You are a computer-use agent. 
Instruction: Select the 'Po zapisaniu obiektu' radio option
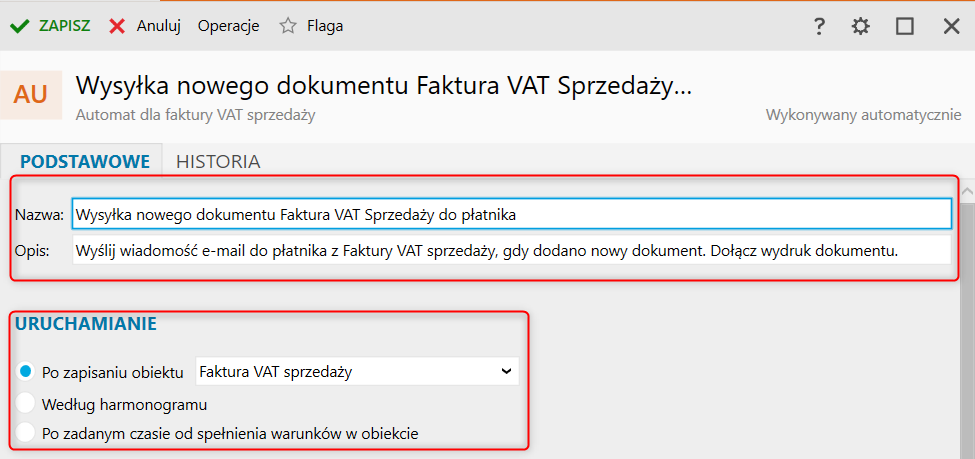click(26, 372)
